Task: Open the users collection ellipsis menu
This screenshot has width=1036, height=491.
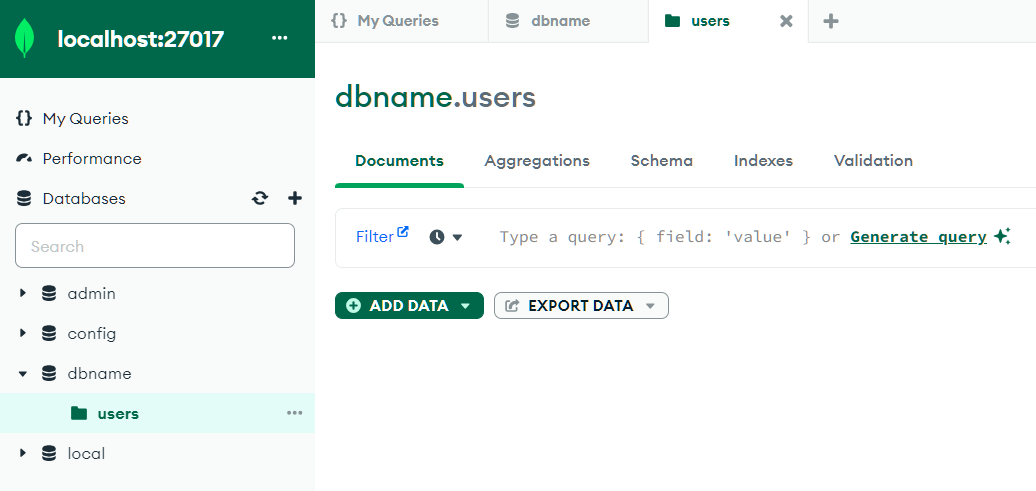Action: click(x=295, y=413)
